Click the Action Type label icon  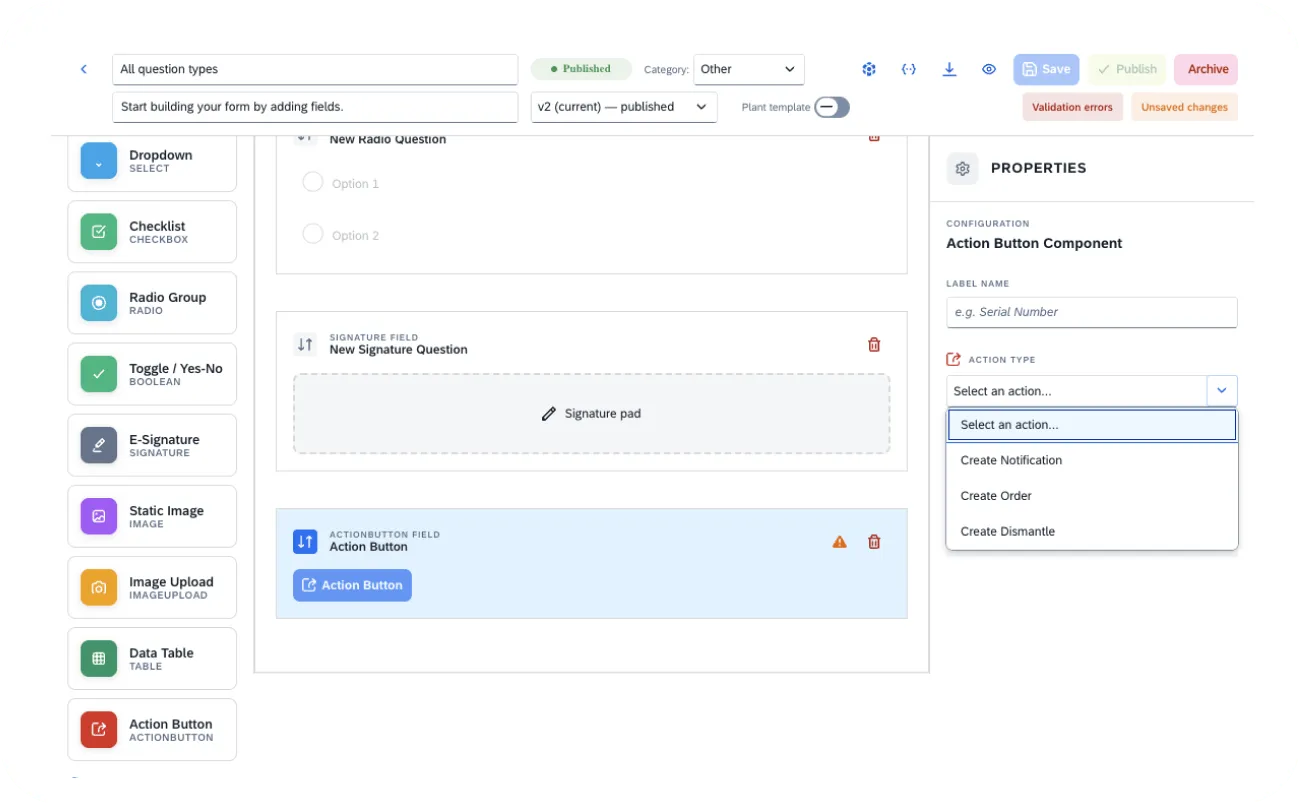pyautogui.click(x=953, y=359)
